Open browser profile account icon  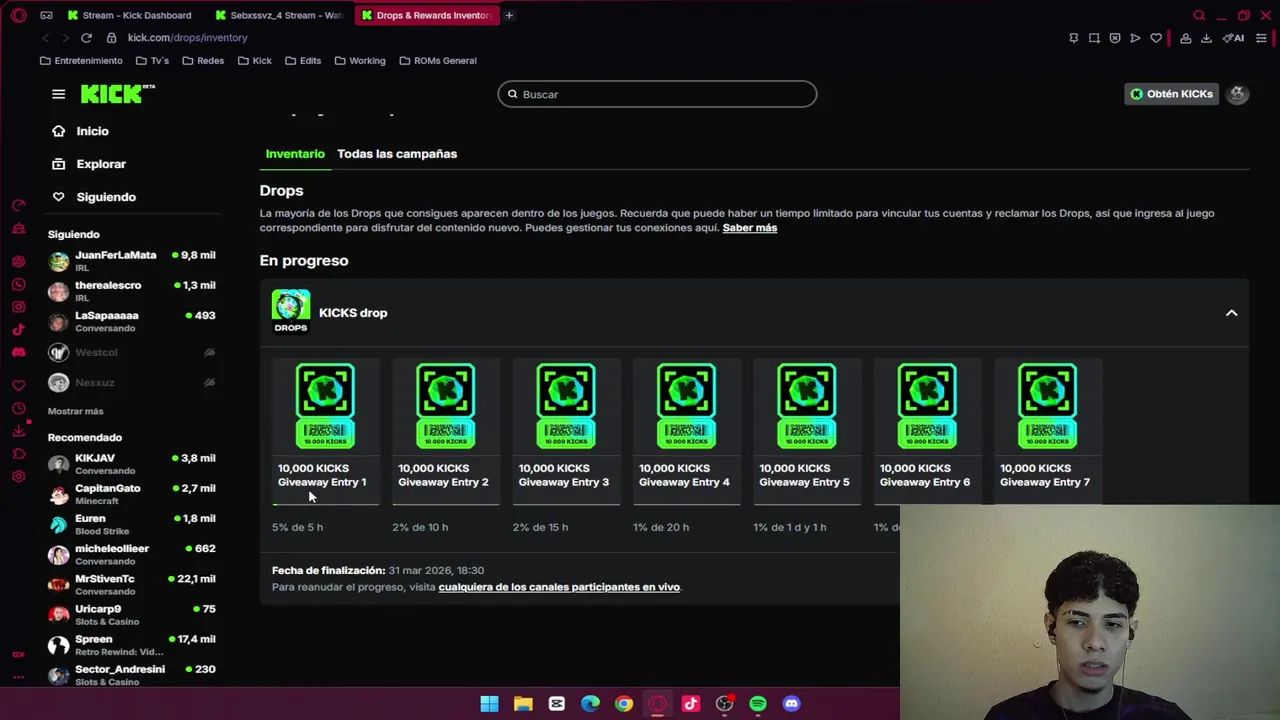click(x=1185, y=38)
